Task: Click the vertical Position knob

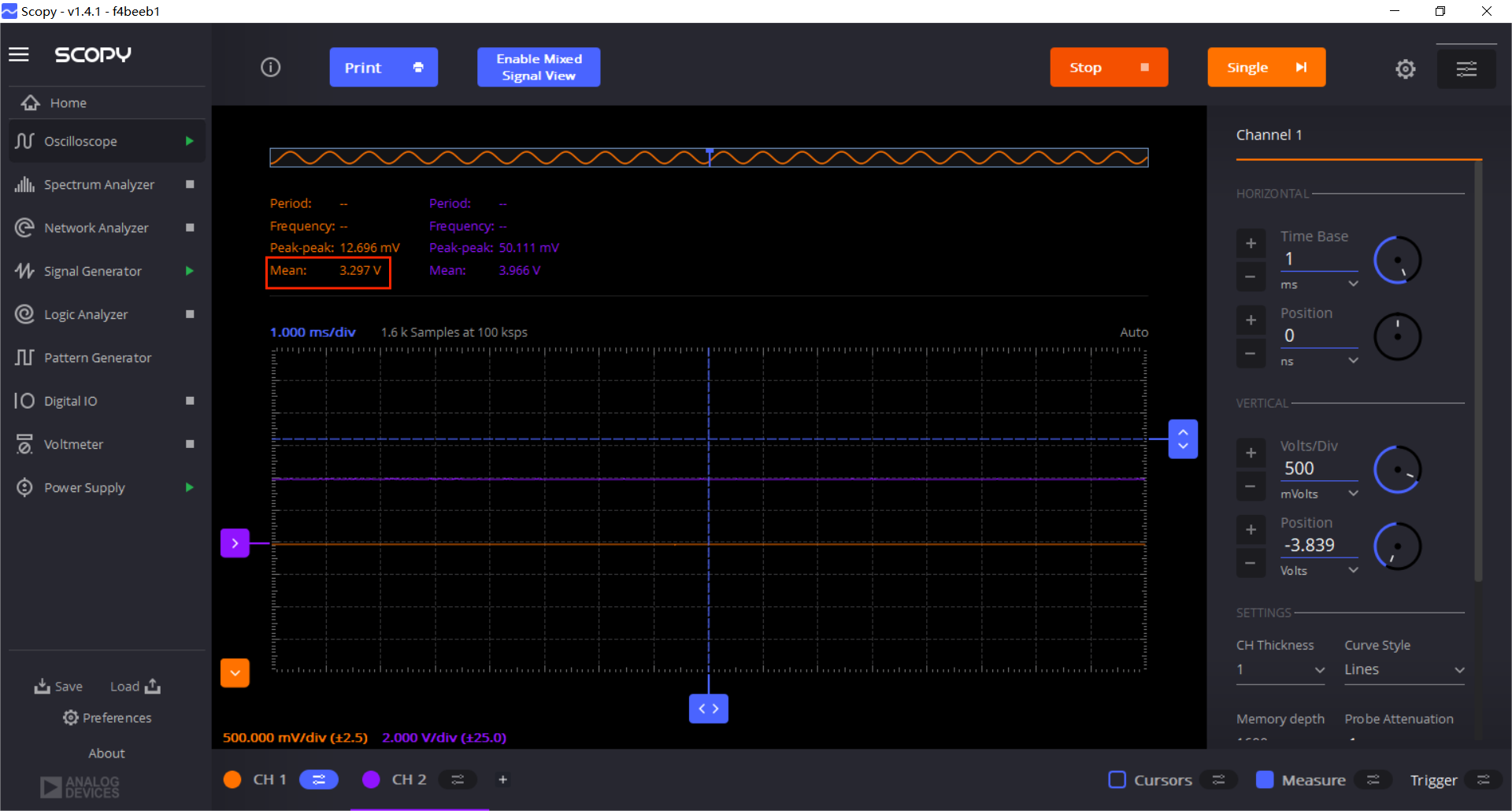Action: click(x=1398, y=546)
